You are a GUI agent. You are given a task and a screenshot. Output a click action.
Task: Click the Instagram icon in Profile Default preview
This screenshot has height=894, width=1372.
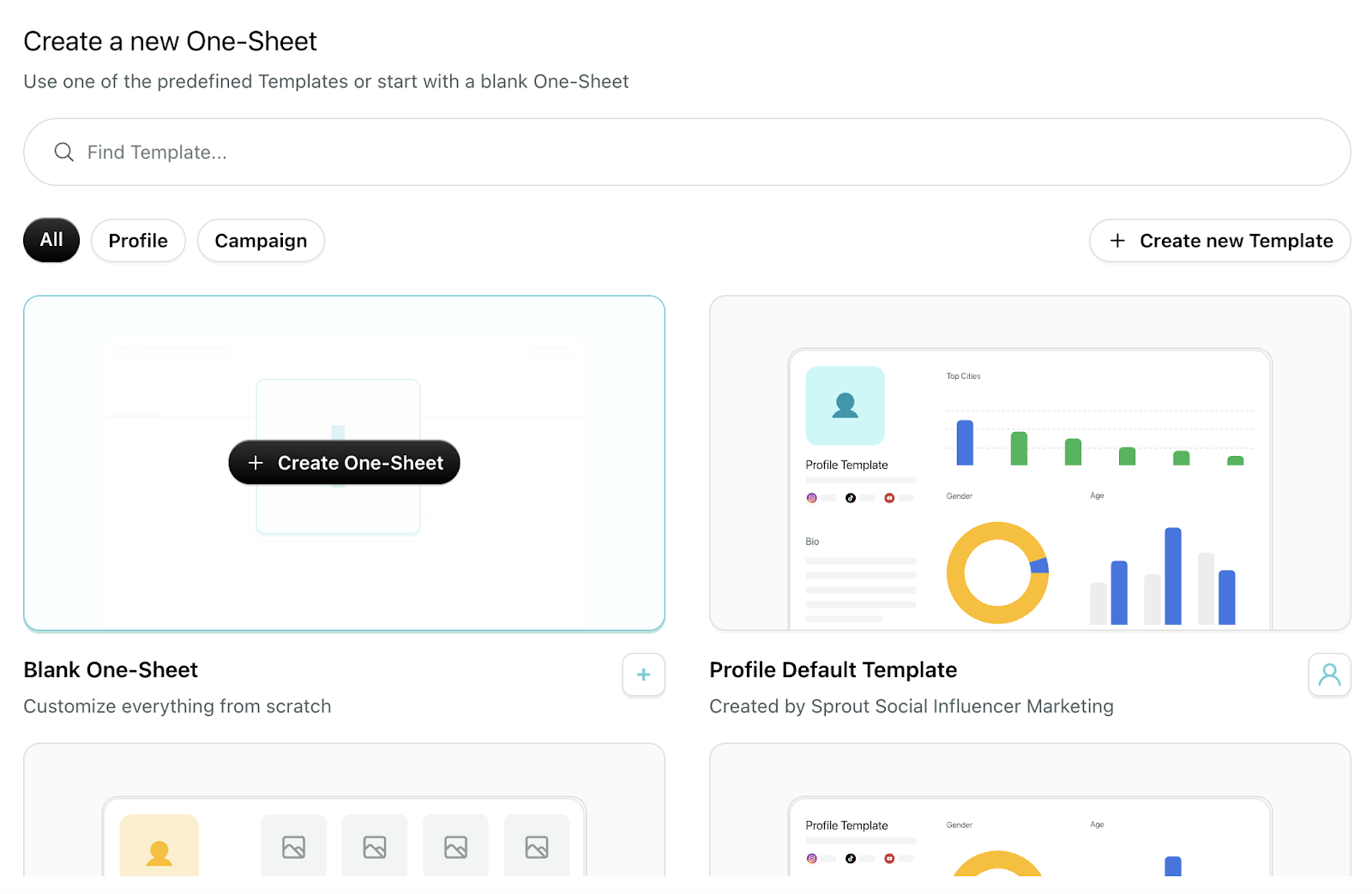(811, 498)
